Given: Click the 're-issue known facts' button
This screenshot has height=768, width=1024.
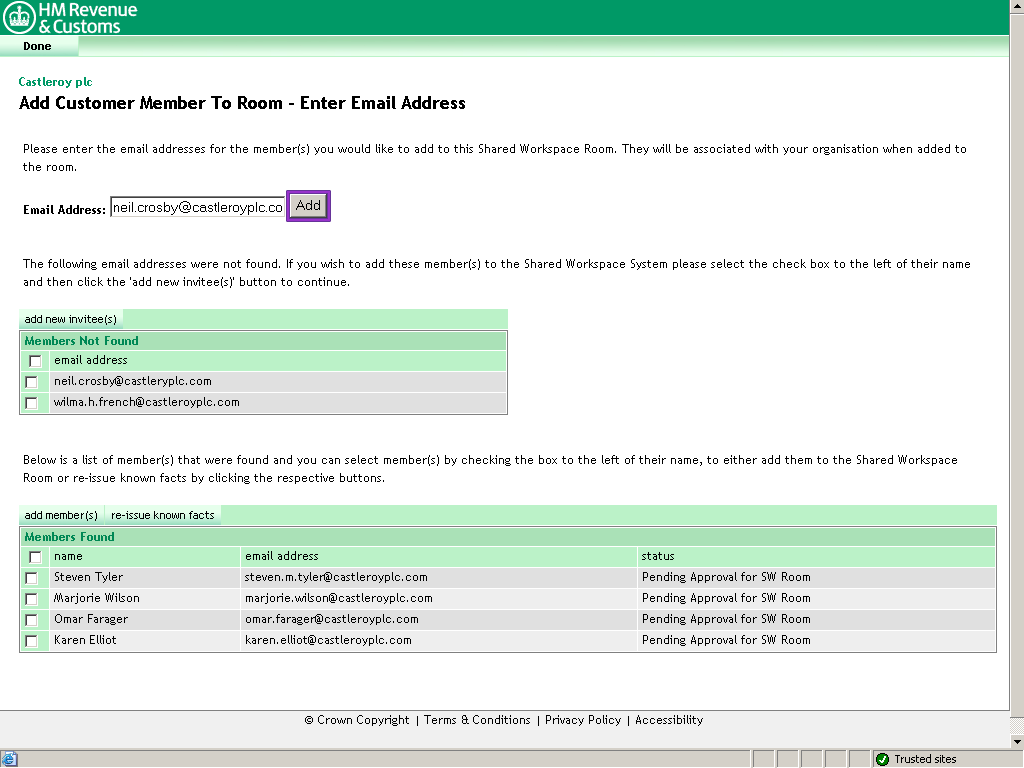Looking at the screenshot, I should [163, 515].
